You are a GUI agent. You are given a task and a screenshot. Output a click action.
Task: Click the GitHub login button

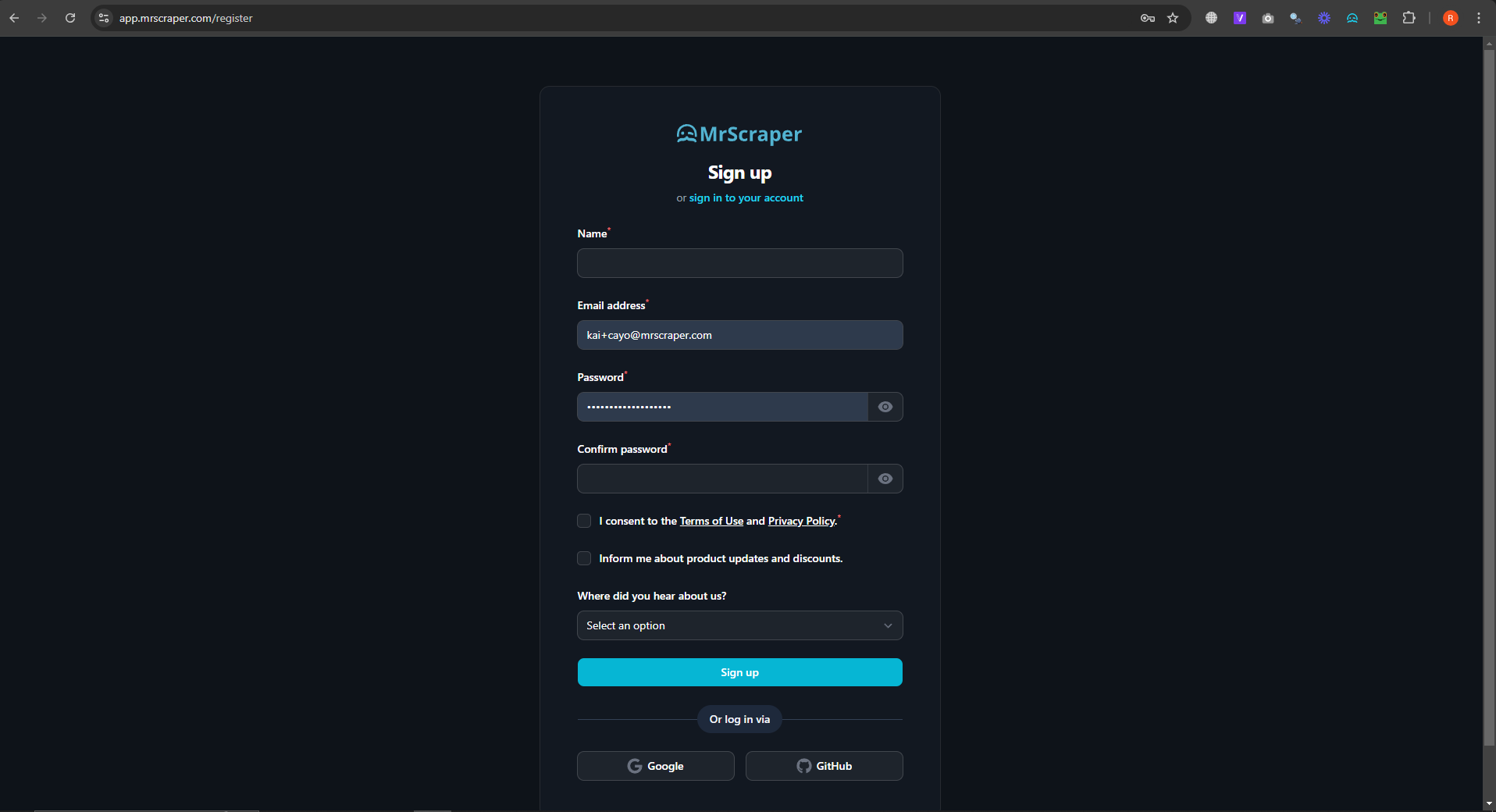[x=825, y=766]
